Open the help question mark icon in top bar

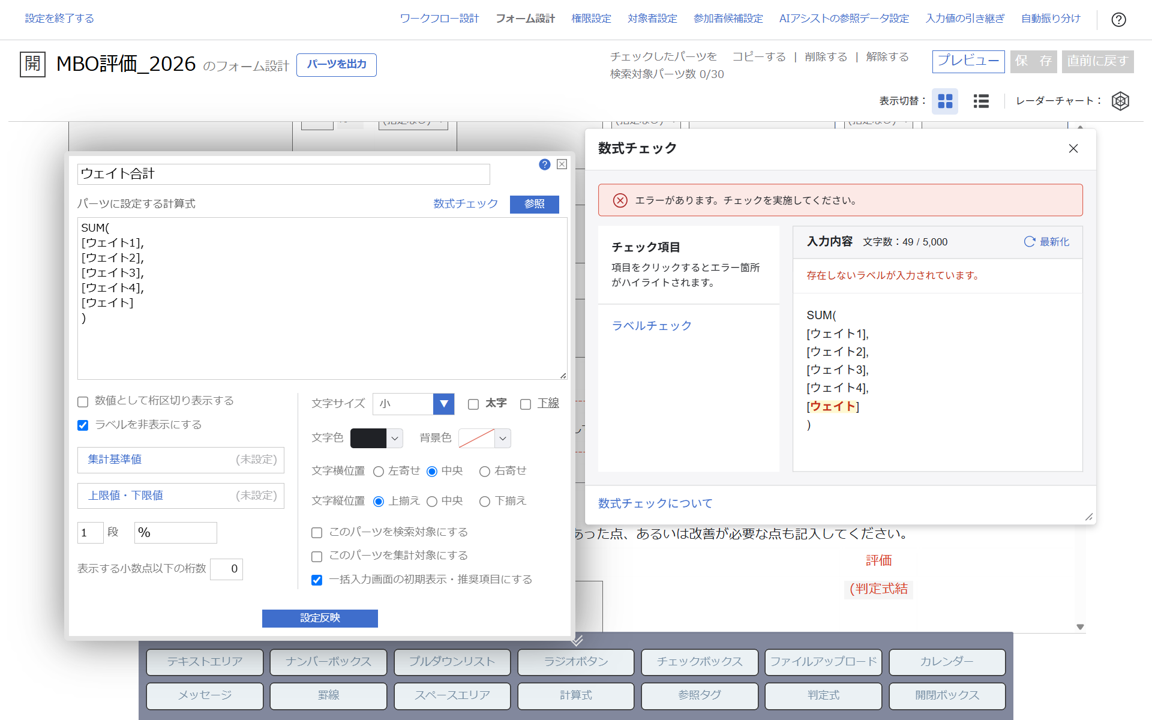pos(1118,20)
